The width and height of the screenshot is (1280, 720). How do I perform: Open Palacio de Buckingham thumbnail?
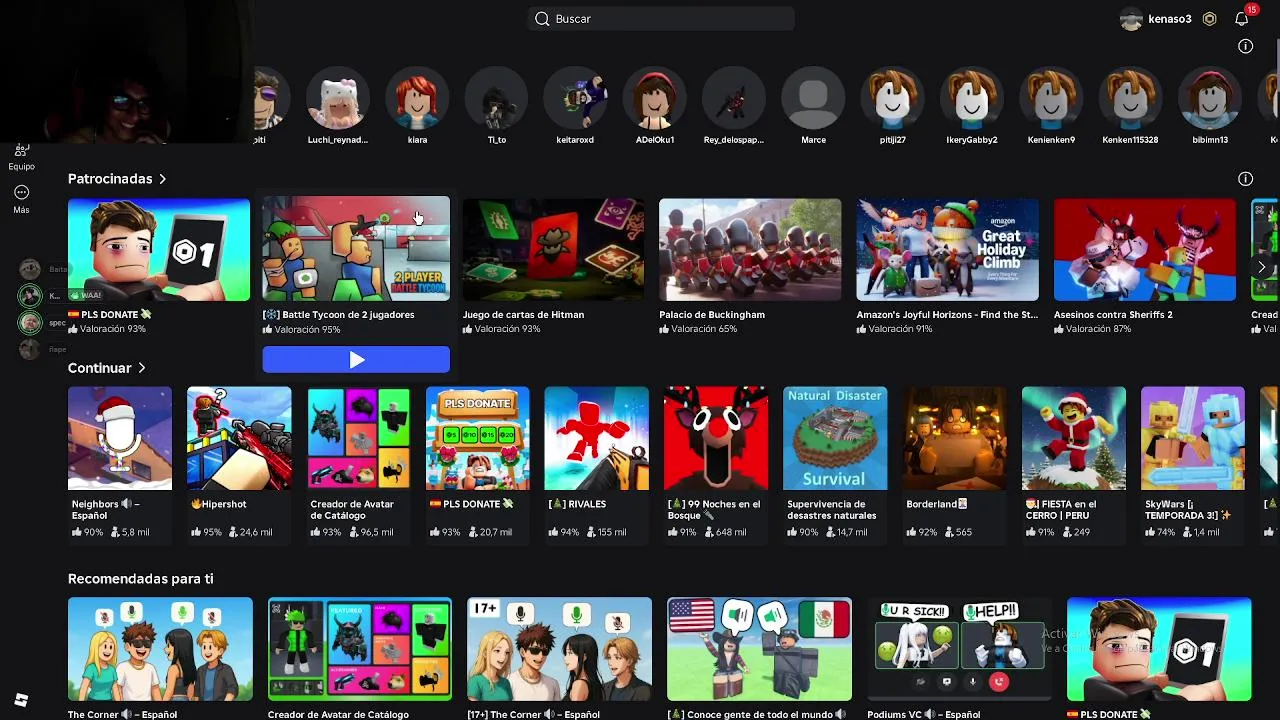(x=750, y=250)
